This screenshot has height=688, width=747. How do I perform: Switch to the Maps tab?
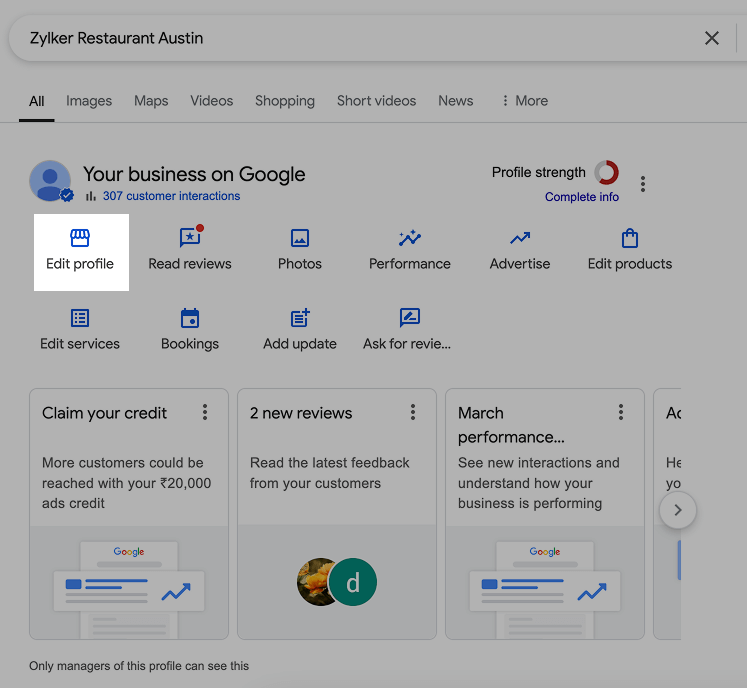(151, 101)
